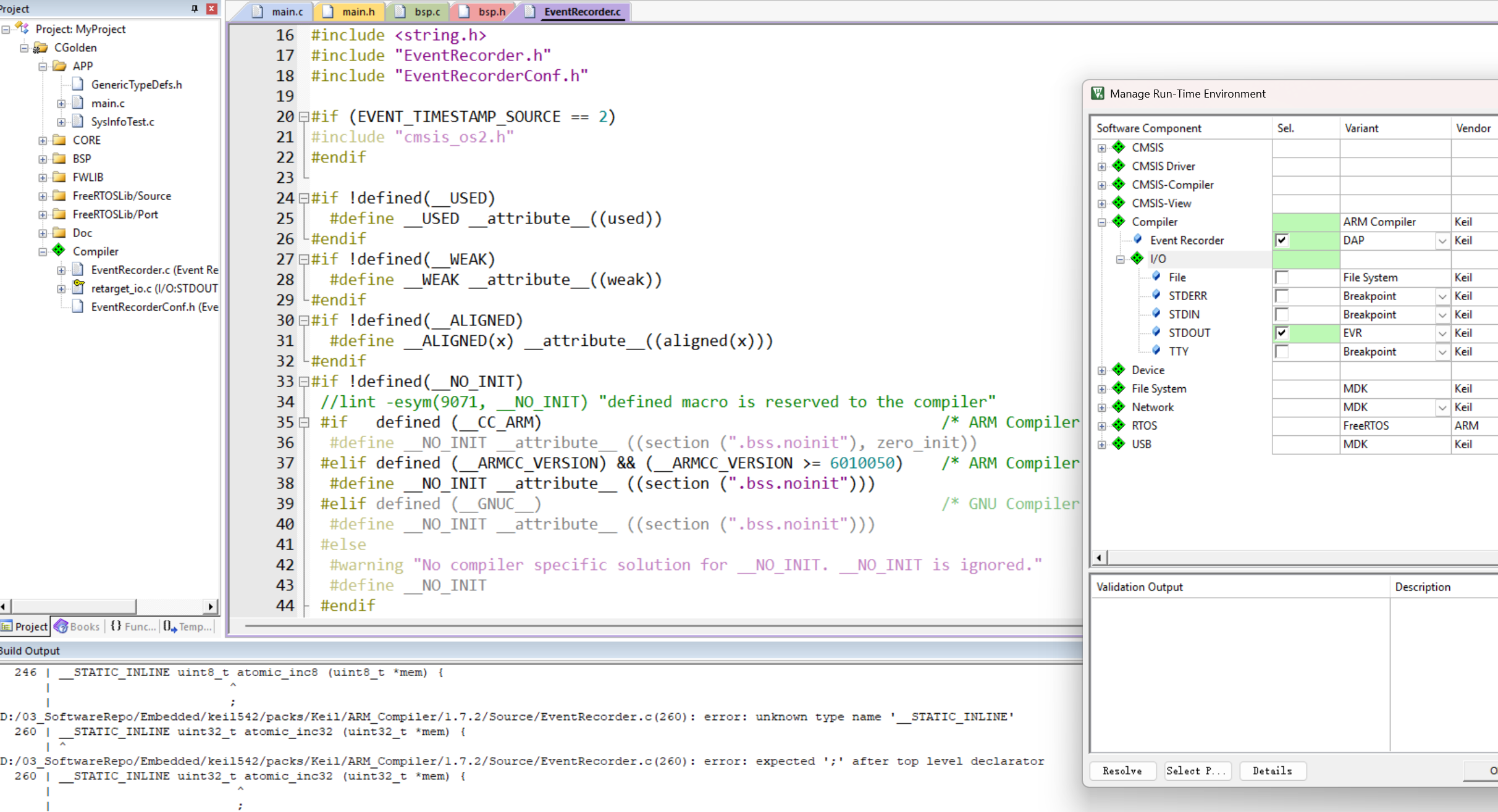
Task: Close the Project panel
Action: tap(211, 9)
